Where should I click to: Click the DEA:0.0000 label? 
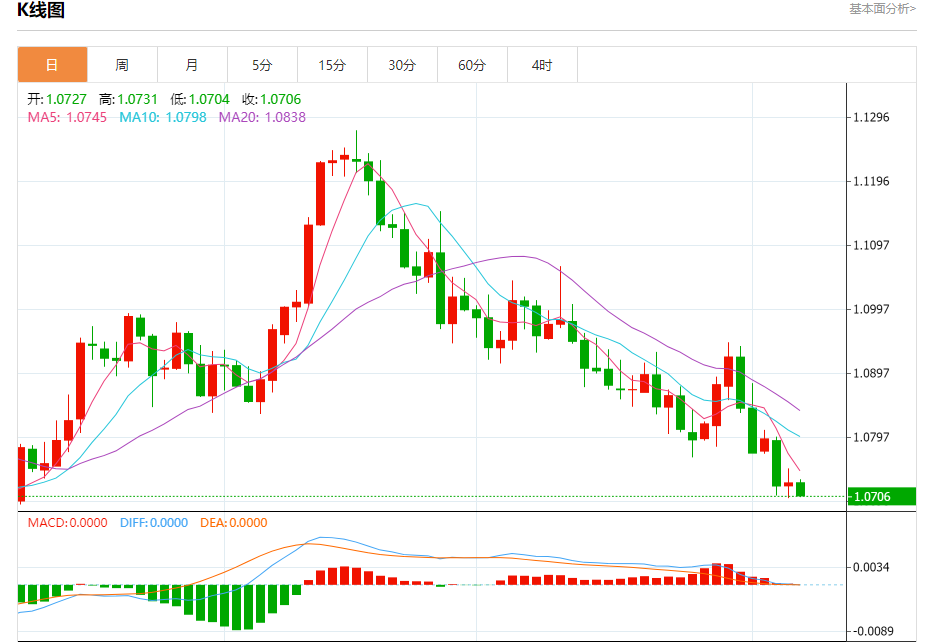tap(234, 523)
